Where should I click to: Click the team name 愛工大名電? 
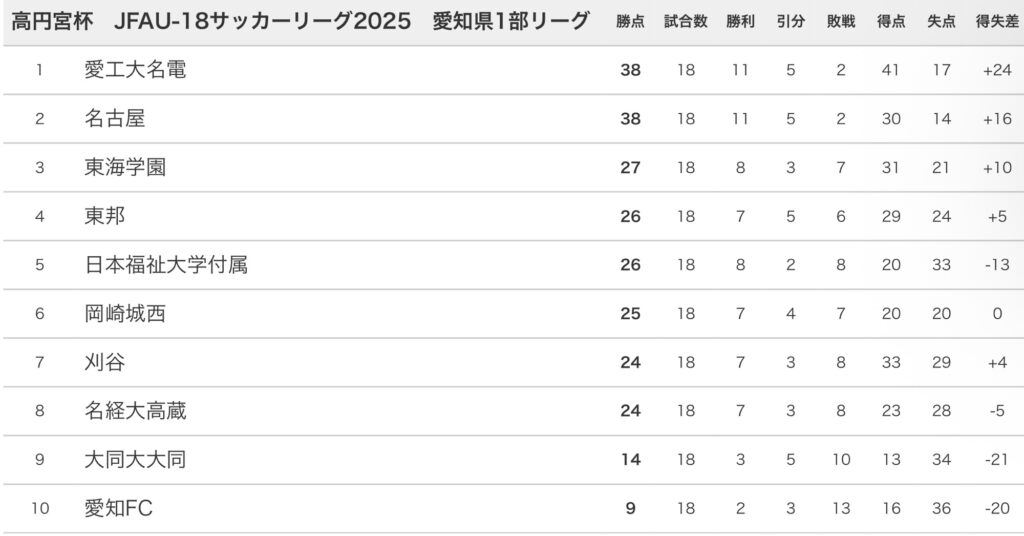135,70
